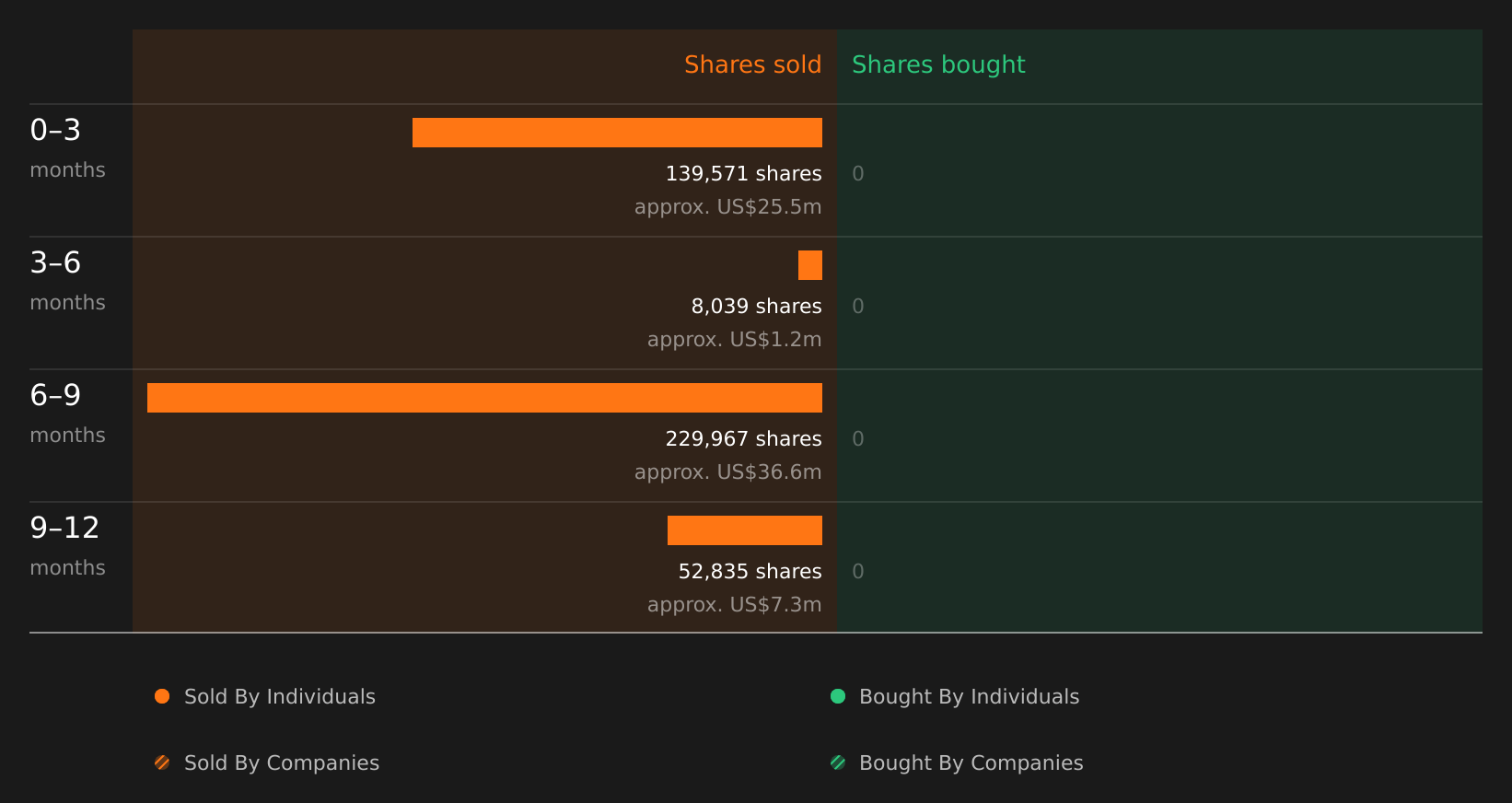The height and width of the screenshot is (803, 1512).
Task: Click the 0–3 months orange sold bar
Action: coord(617,133)
